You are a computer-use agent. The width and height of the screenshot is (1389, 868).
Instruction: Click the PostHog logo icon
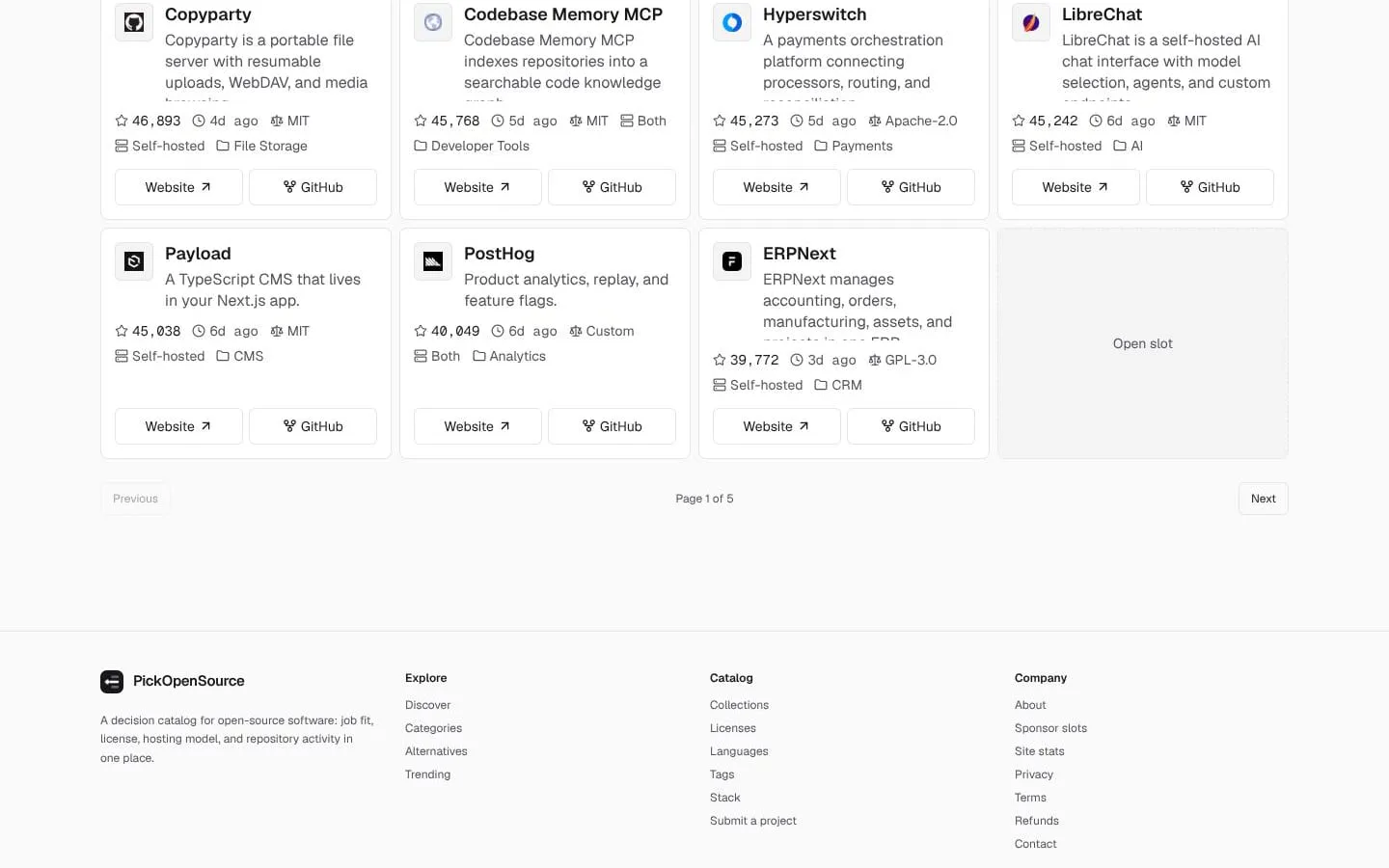pos(433,261)
